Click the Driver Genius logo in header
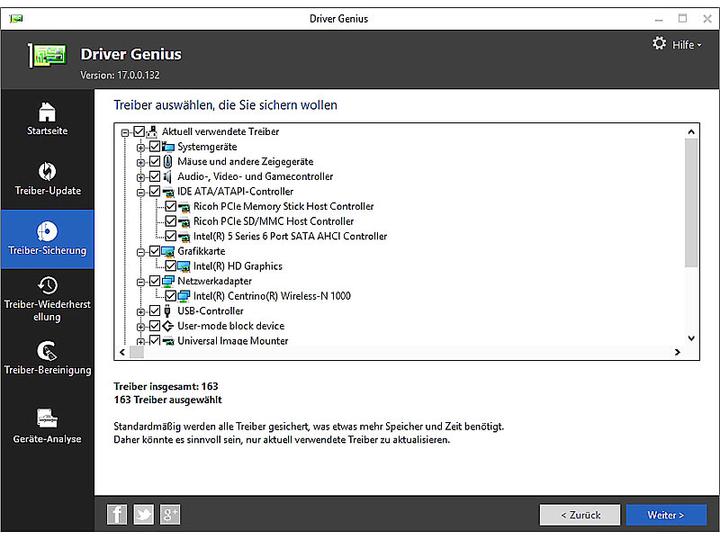This screenshot has height=540, width=720. (47, 56)
